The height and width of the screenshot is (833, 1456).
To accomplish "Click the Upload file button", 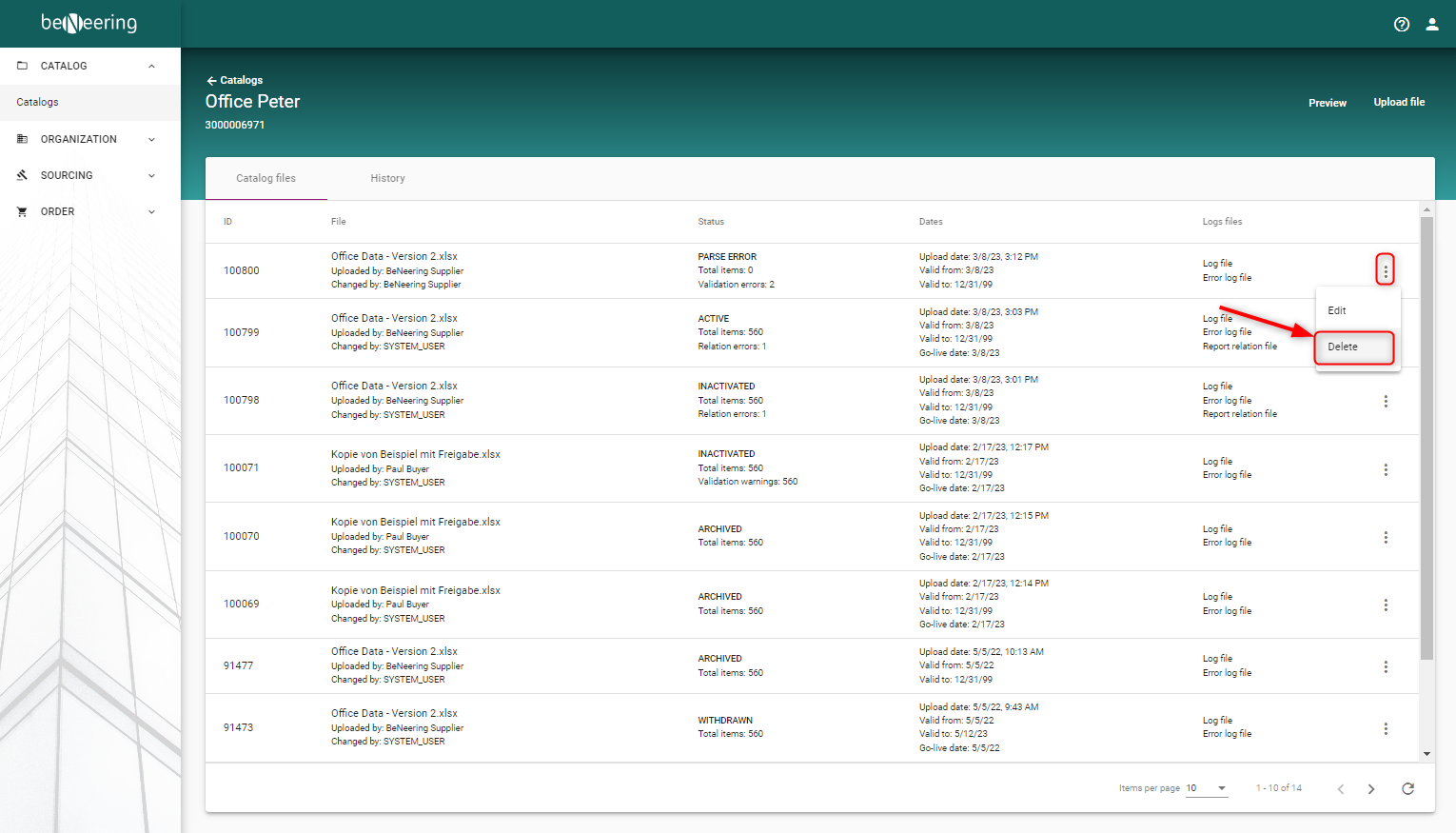I will click(1399, 102).
